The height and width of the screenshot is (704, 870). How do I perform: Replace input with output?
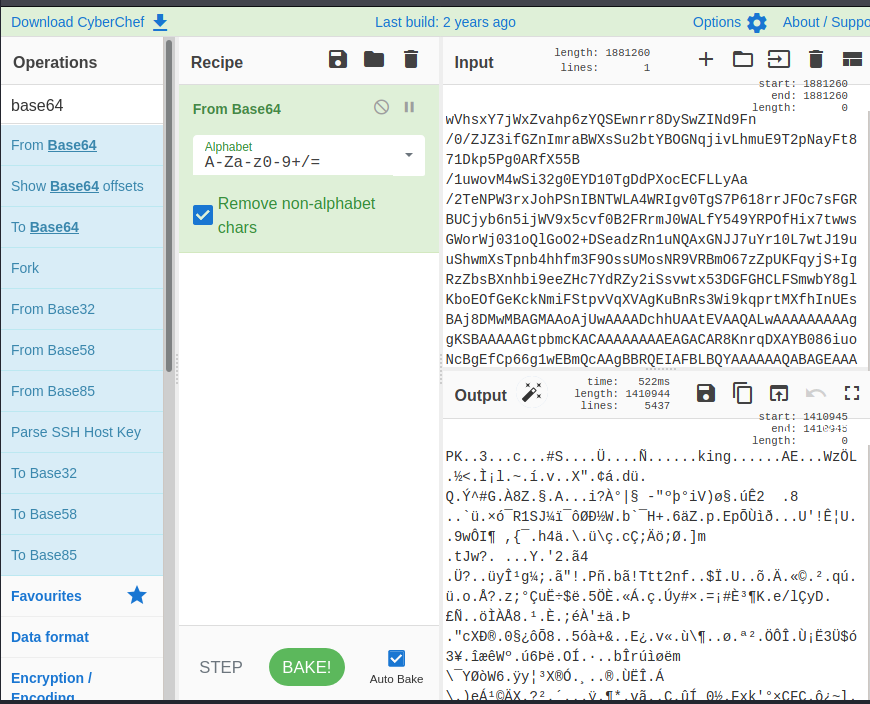778,393
